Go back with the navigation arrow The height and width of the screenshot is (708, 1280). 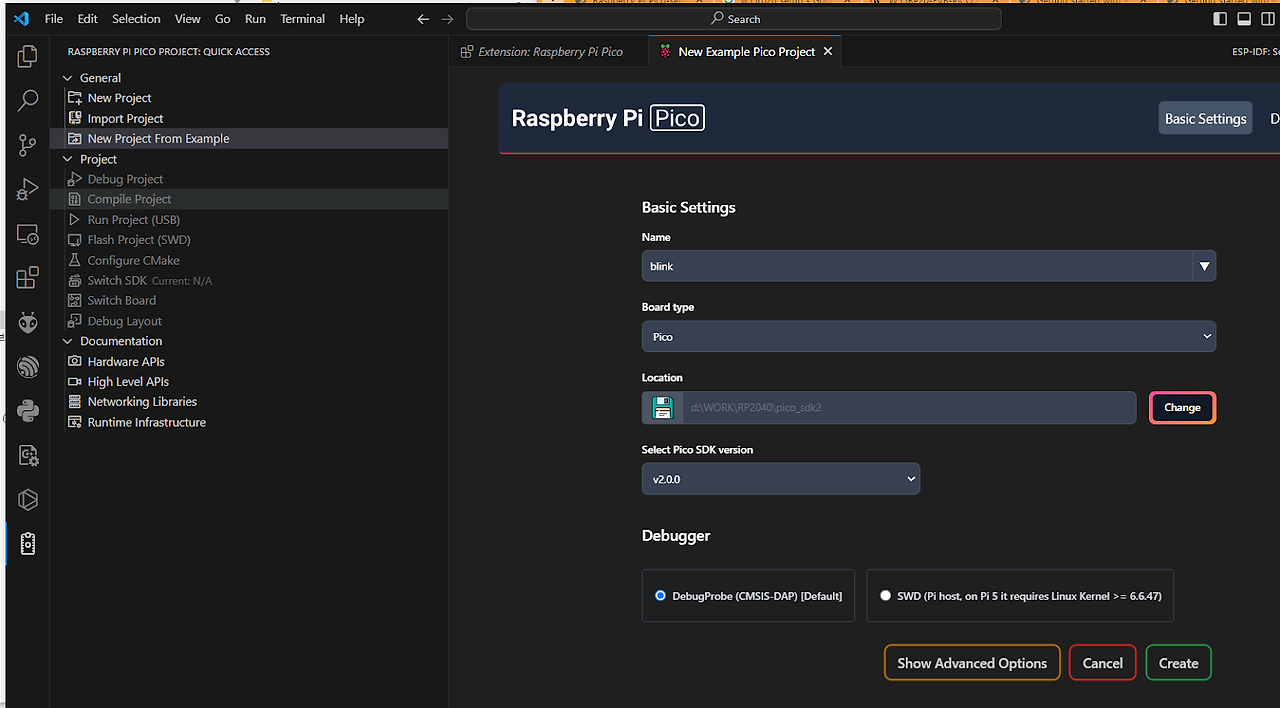pos(423,19)
